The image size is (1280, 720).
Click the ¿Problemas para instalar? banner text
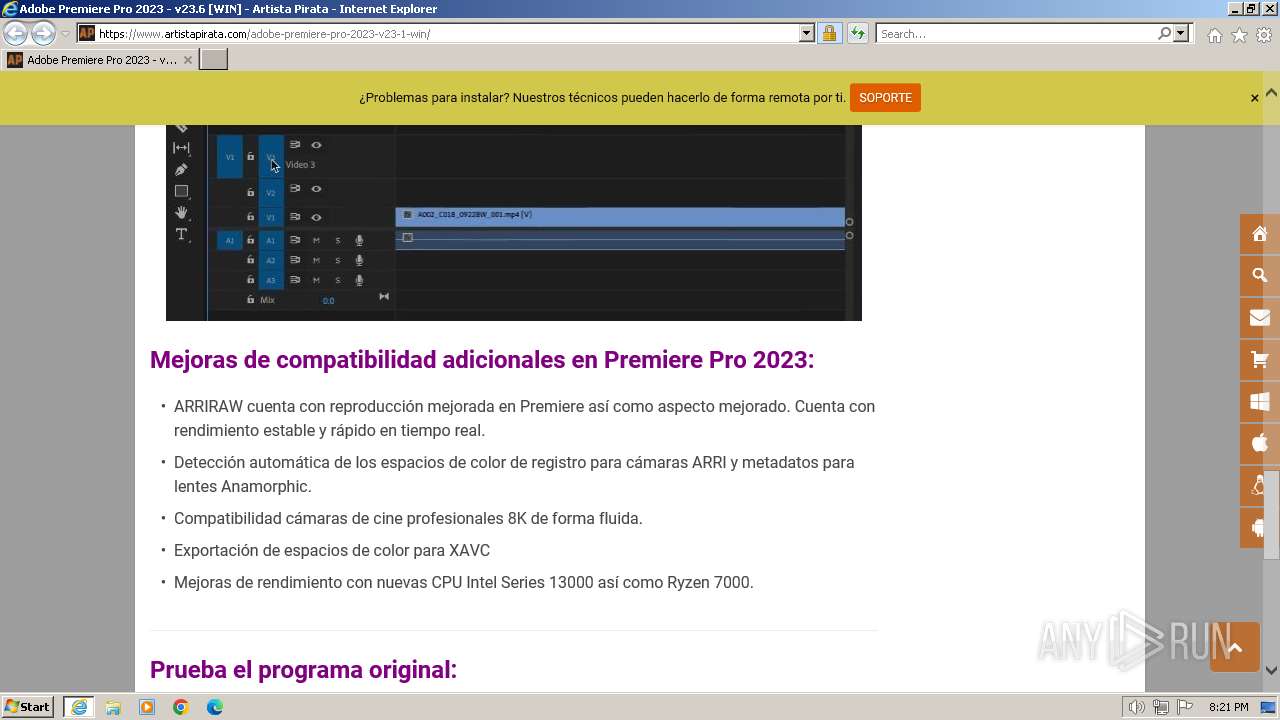click(x=602, y=98)
